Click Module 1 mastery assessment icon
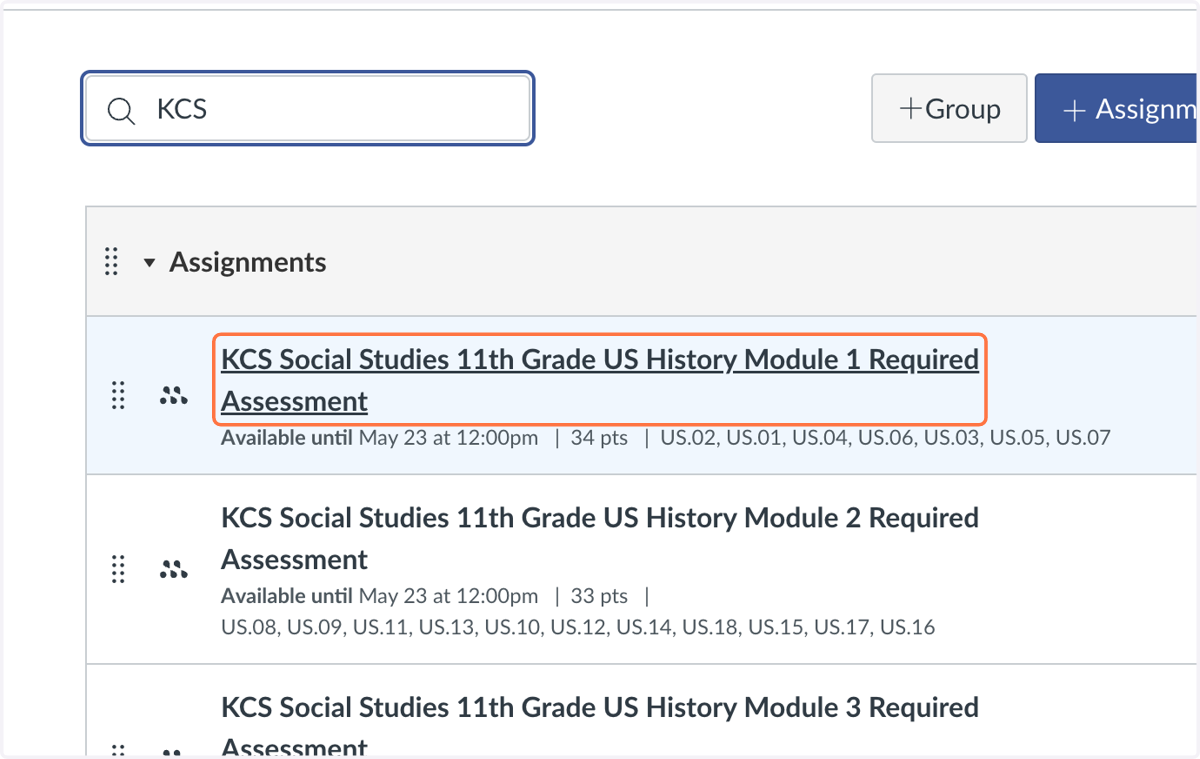 coord(174,396)
